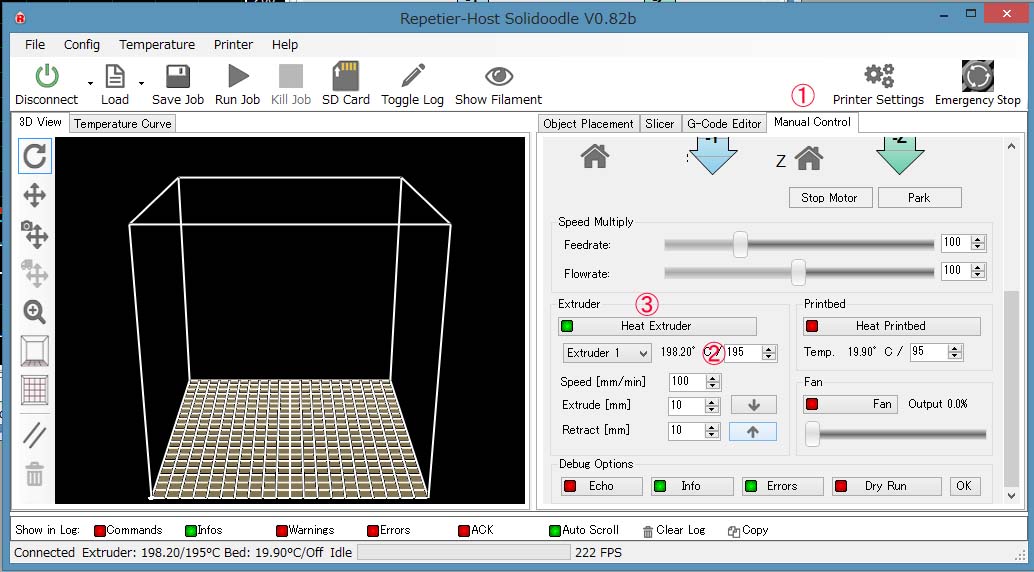
Task: Click the blue -1 down arrow
Action: click(712, 156)
